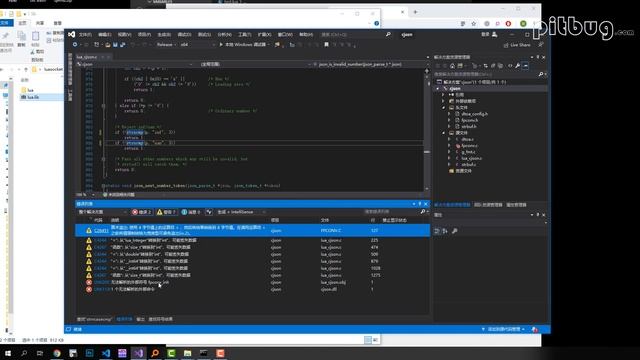Select dtoa_config.h in Solution Explorer
640x360 pixels.
coord(474,114)
